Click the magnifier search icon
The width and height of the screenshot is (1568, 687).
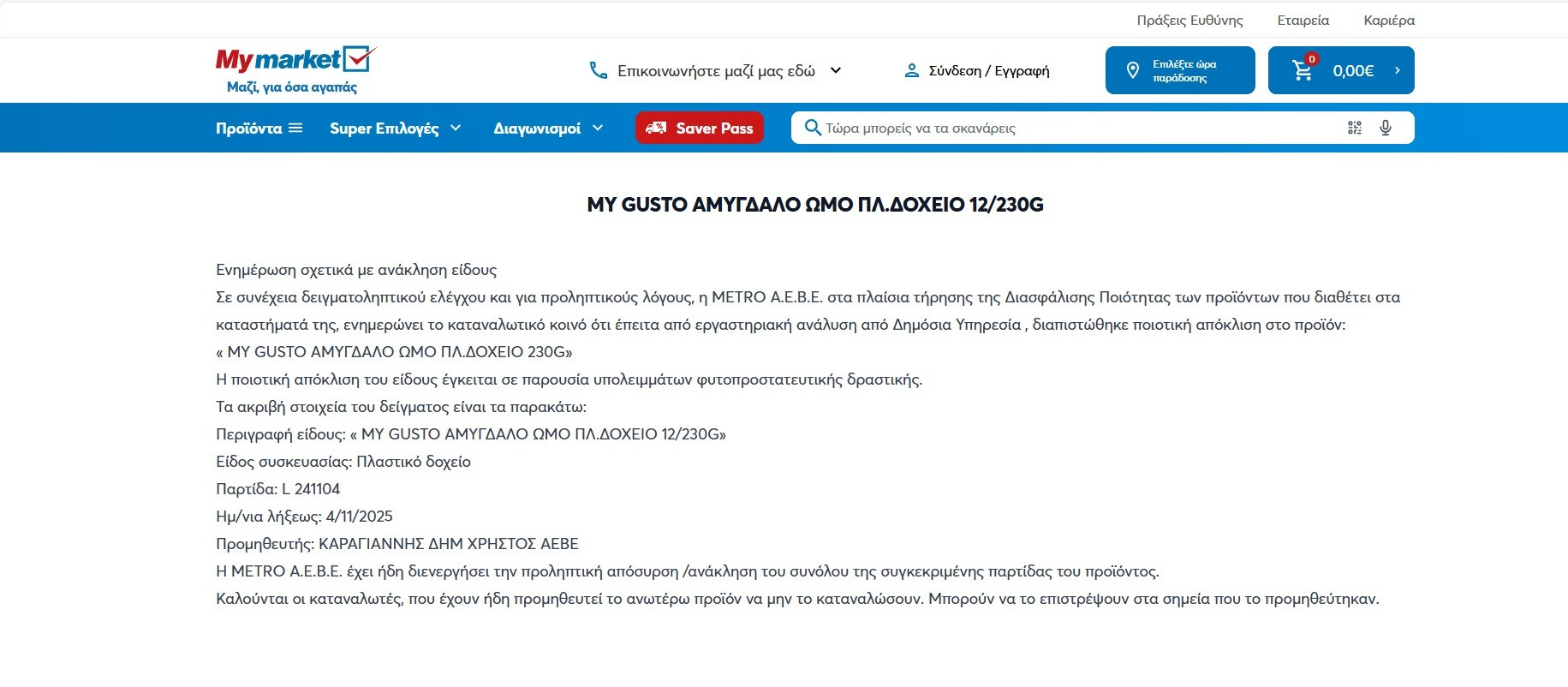[813, 128]
